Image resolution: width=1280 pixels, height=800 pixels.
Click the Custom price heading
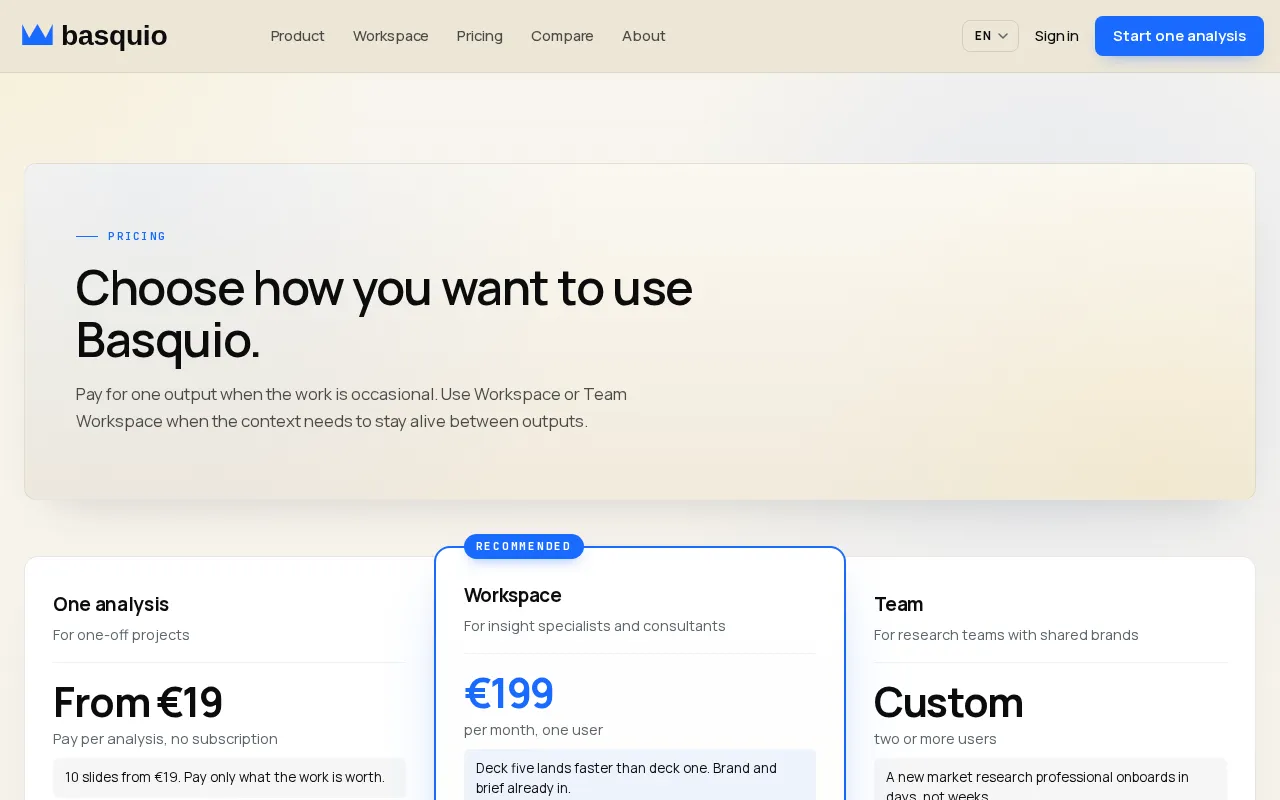(x=948, y=702)
